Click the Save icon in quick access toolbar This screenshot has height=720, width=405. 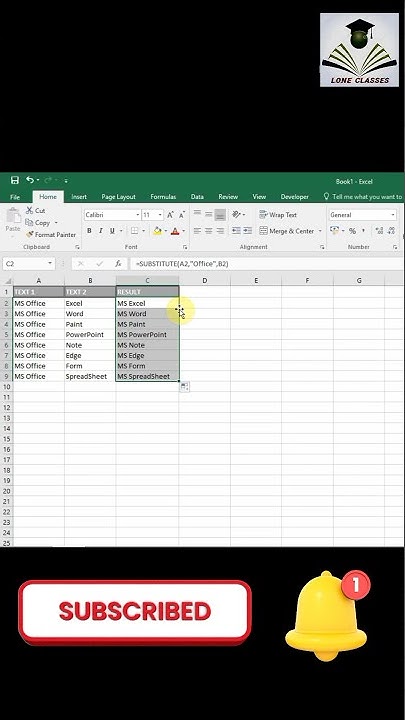pos(15,180)
